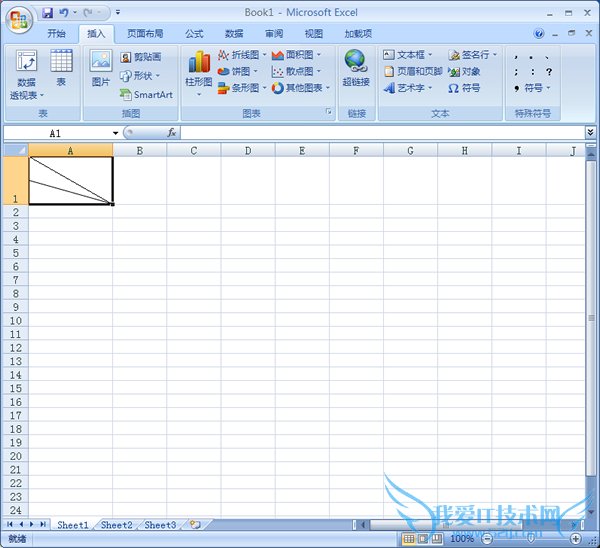The image size is (600, 548).
Task: Select column B header
Action: click(x=140, y=150)
